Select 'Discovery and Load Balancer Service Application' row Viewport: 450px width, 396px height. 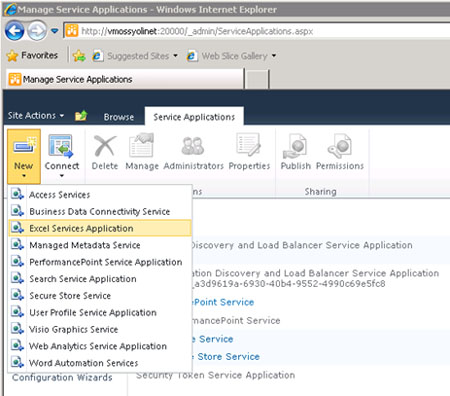point(302,245)
